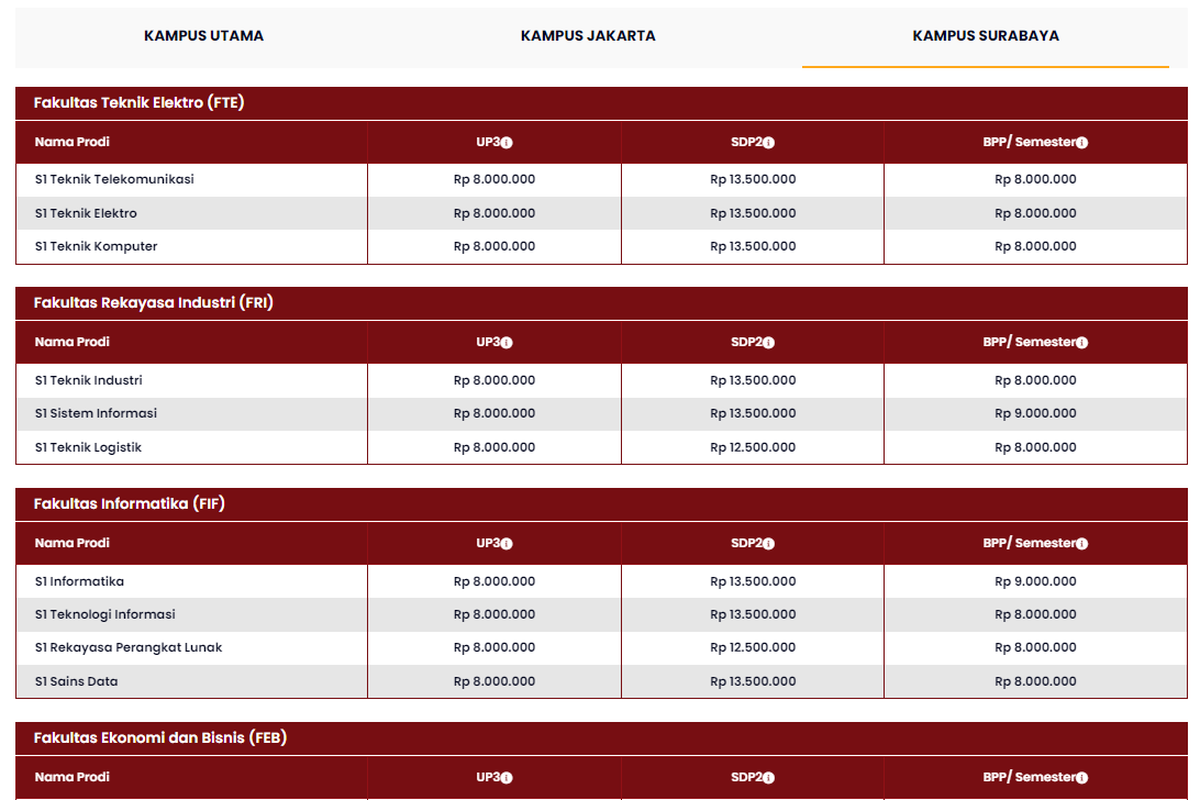Switch to the Kampus Jakarta tab
1200x800 pixels.
click(x=588, y=36)
